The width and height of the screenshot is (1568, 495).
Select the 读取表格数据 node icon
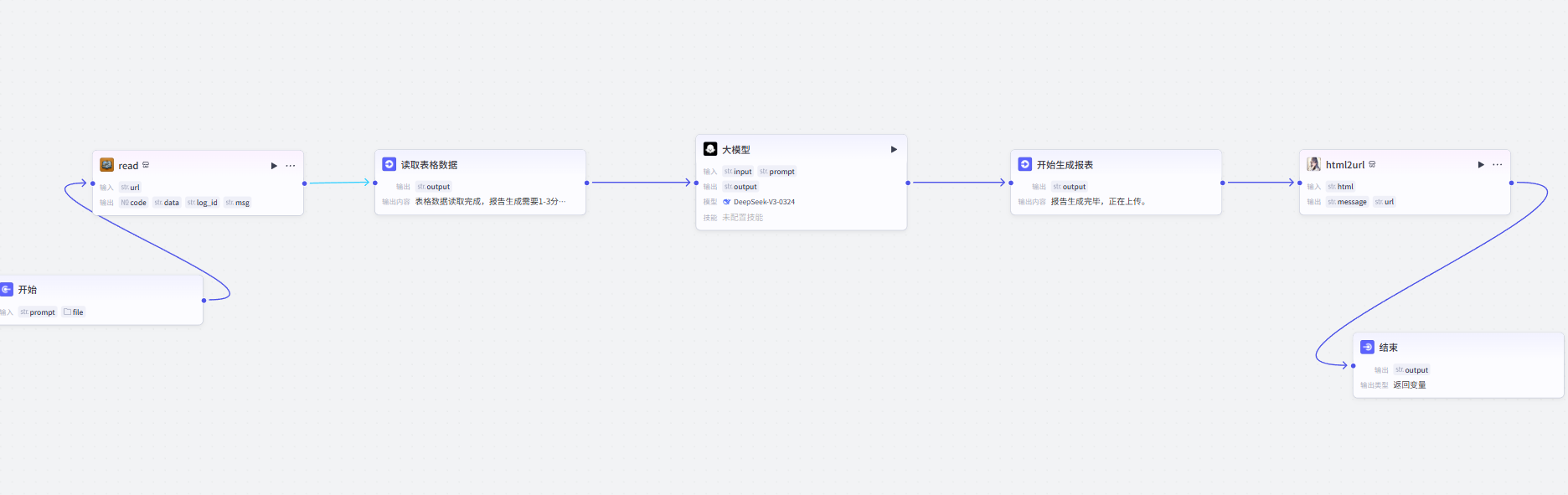pyautogui.click(x=389, y=164)
